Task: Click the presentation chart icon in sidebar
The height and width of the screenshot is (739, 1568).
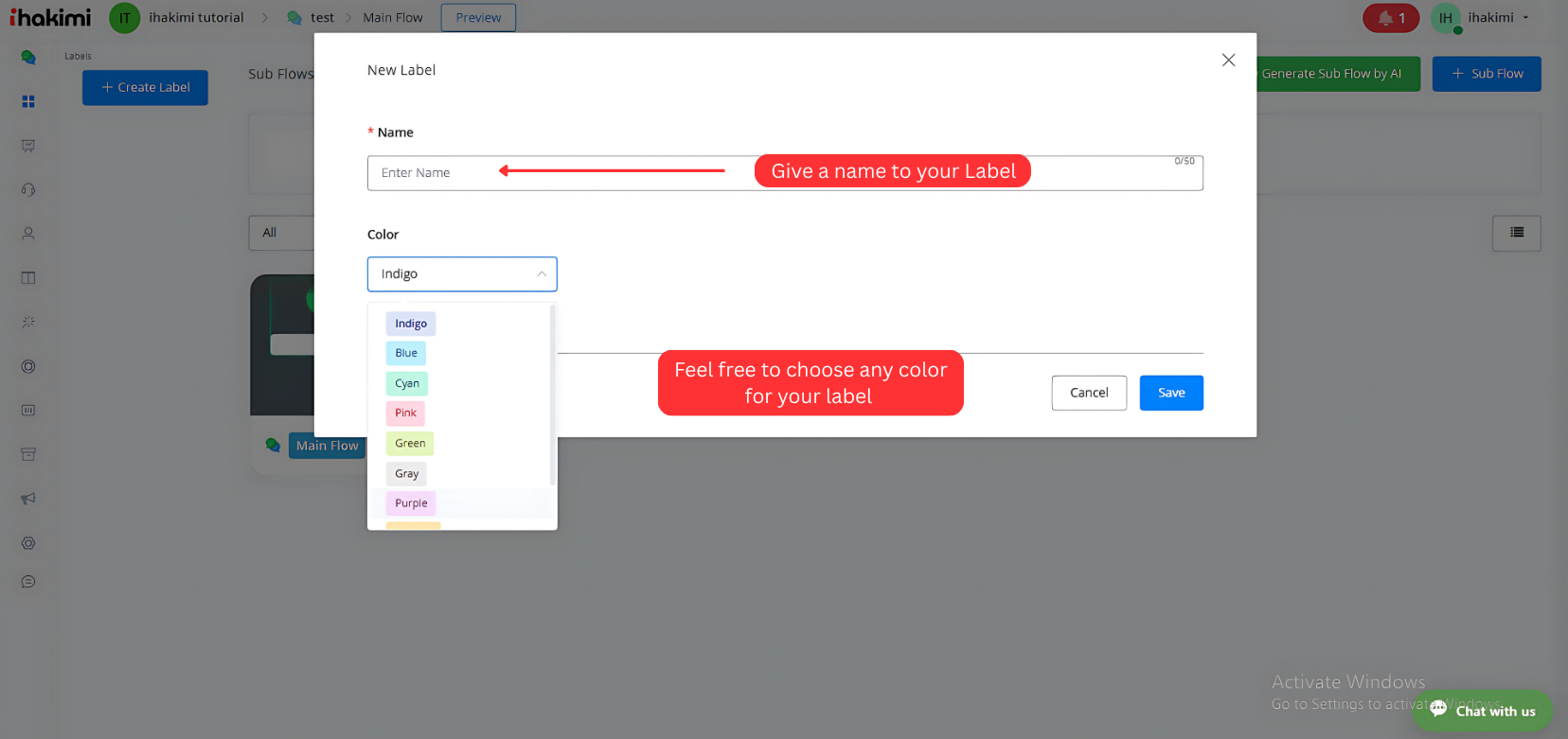Action: (28, 146)
